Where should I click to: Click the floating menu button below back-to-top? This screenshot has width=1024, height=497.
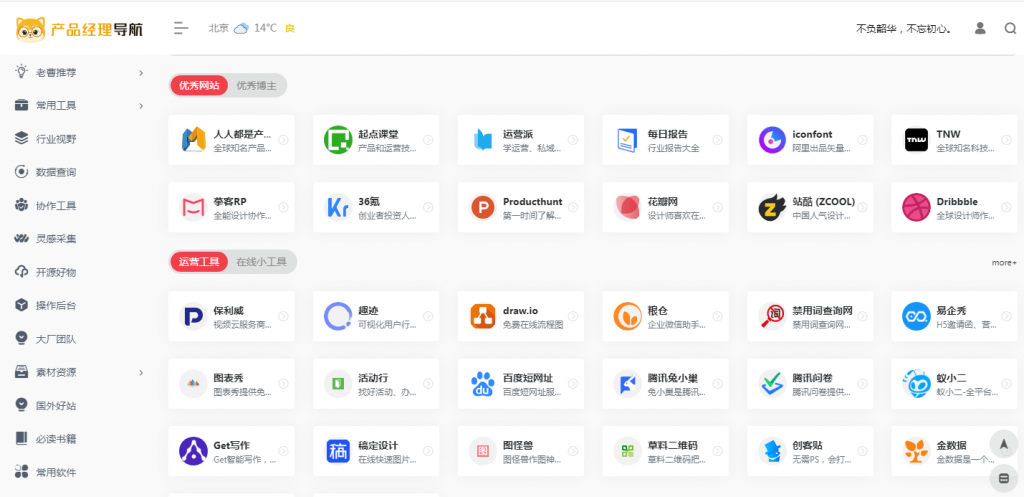click(1004, 478)
